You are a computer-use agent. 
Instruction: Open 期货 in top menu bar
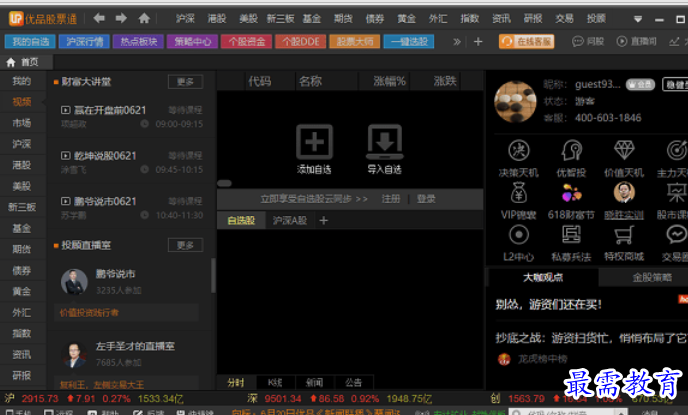[343, 18]
